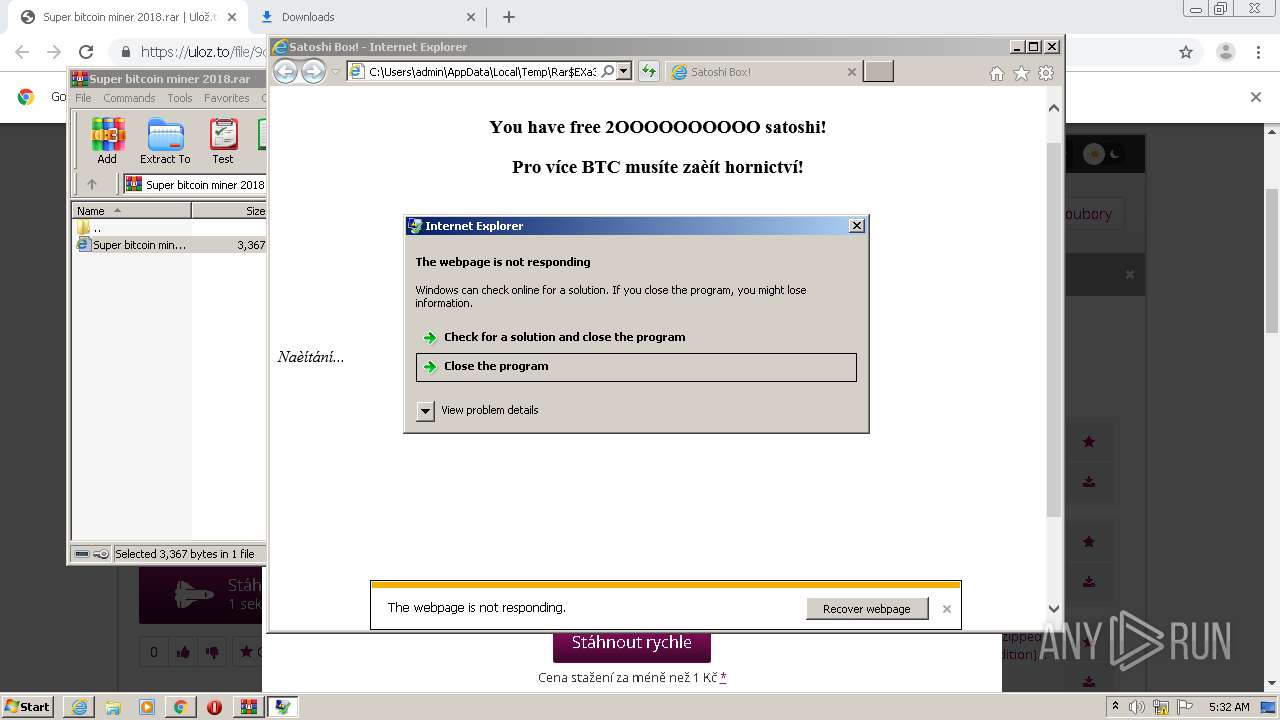Click the Internet Explorer Back button

286,71
